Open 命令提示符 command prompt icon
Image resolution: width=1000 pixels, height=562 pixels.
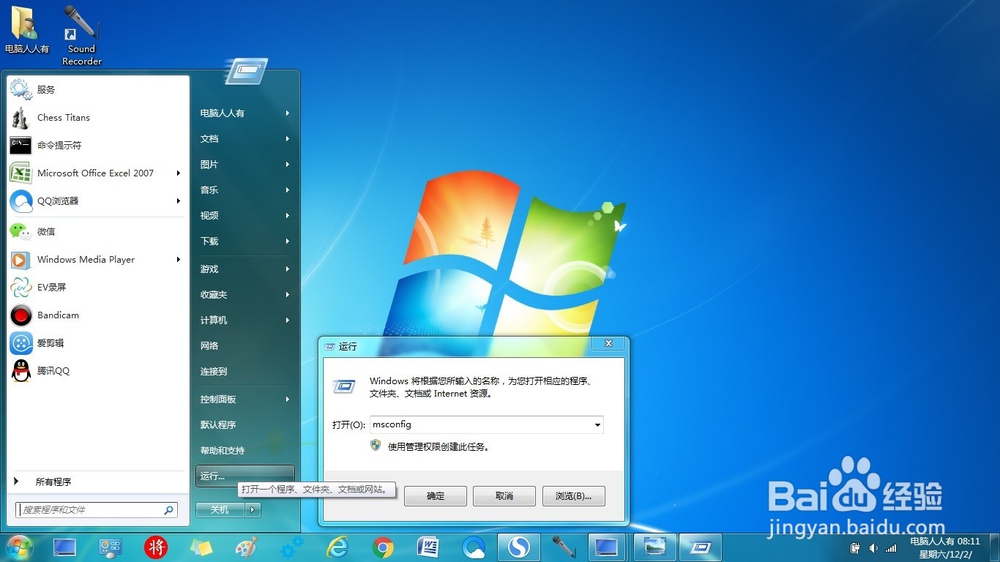(20, 145)
